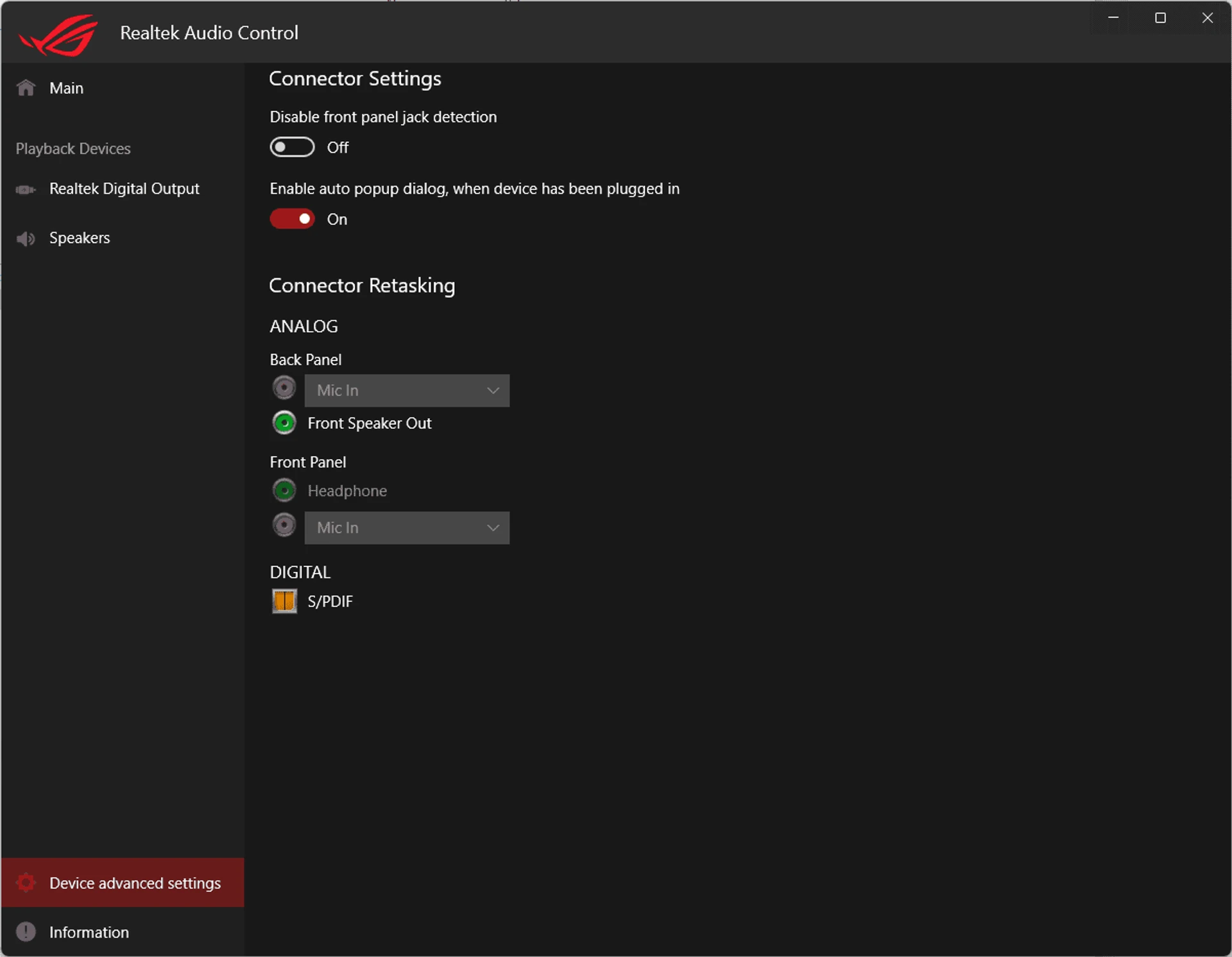
Task: Click the Front Panel Mic In jack icon
Action: coord(284,525)
